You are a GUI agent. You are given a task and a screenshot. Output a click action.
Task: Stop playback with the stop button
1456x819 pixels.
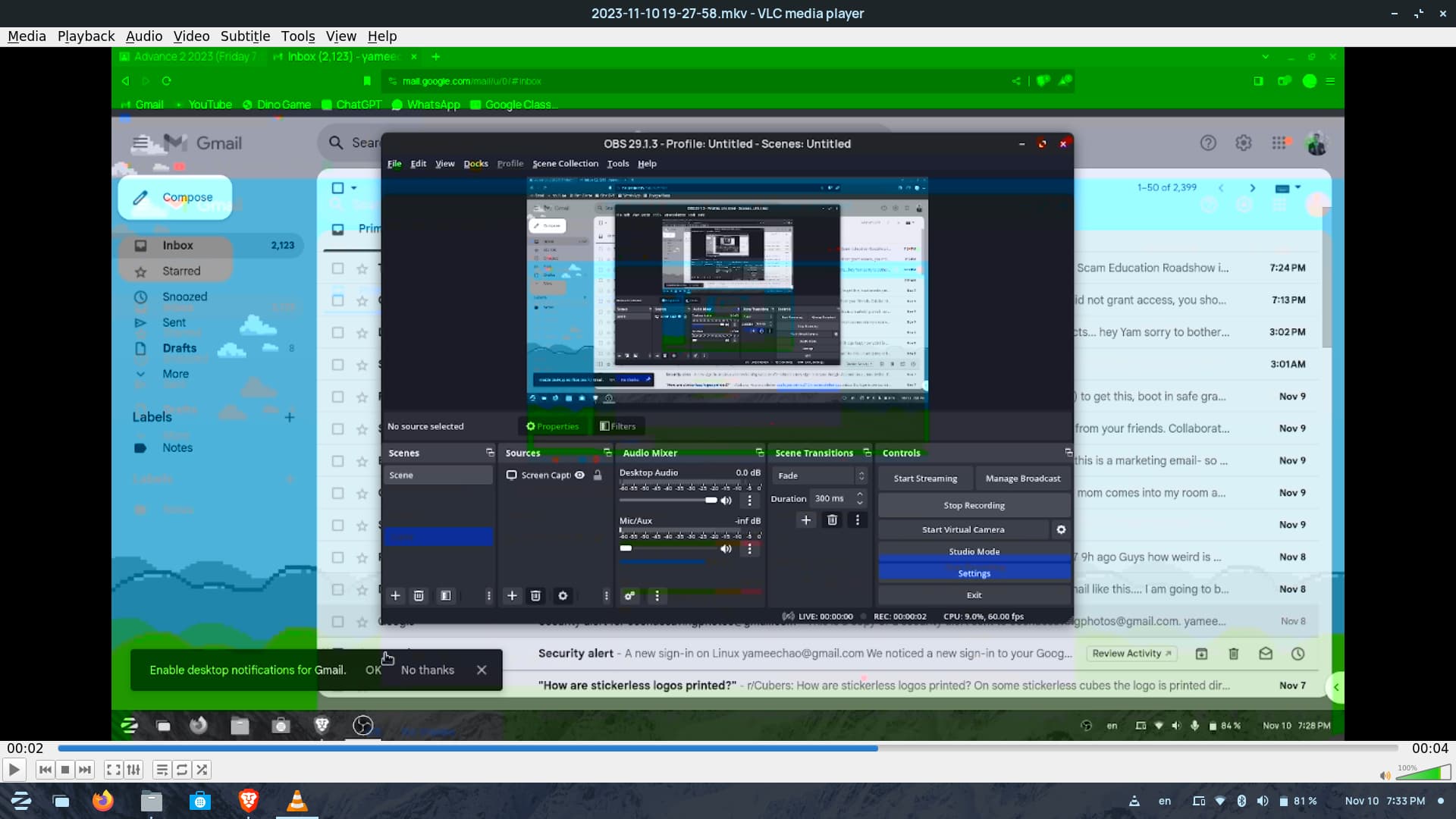pyautogui.click(x=65, y=770)
